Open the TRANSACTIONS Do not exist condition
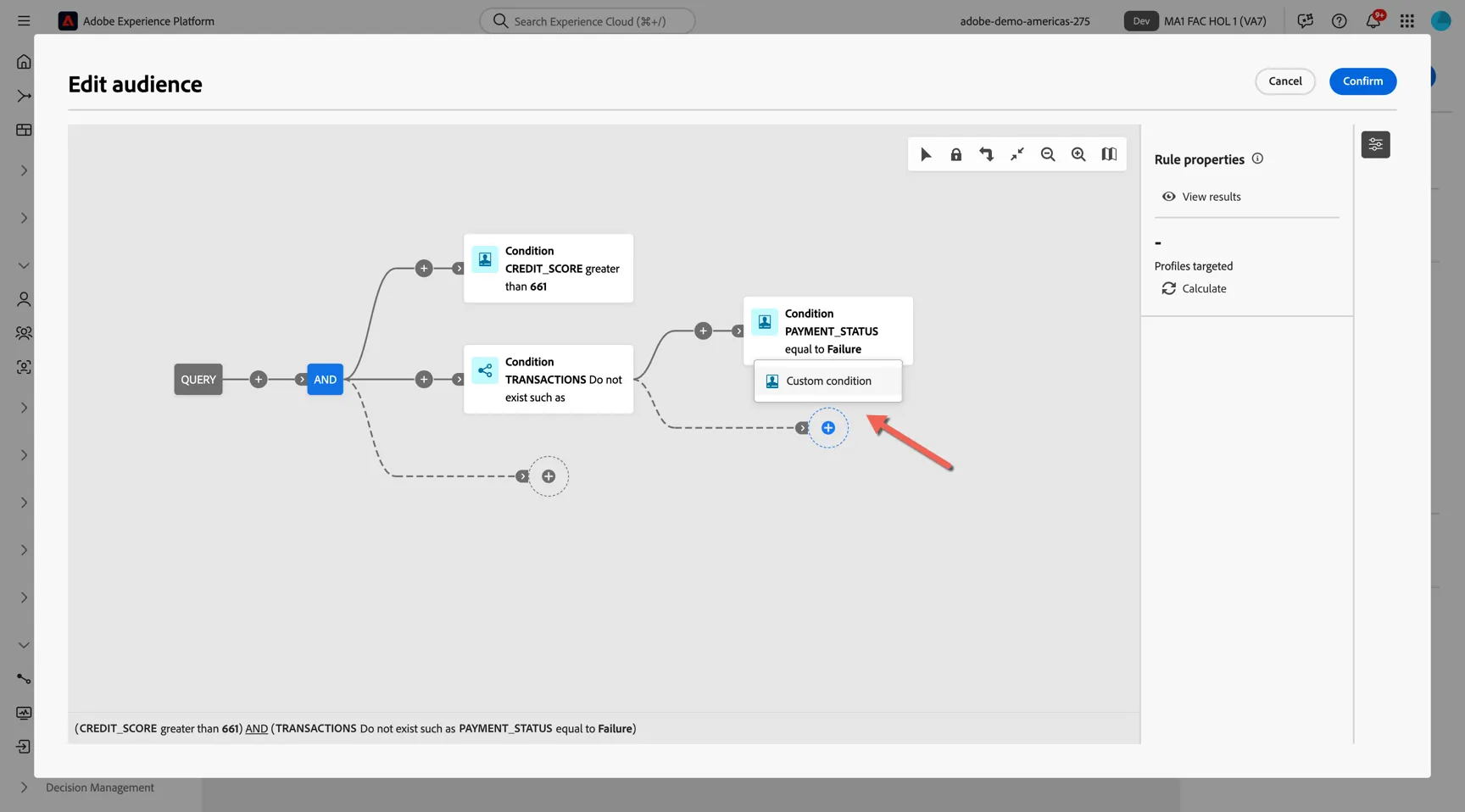Viewport: 1465px width, 812px height. (x=549, y=380)
